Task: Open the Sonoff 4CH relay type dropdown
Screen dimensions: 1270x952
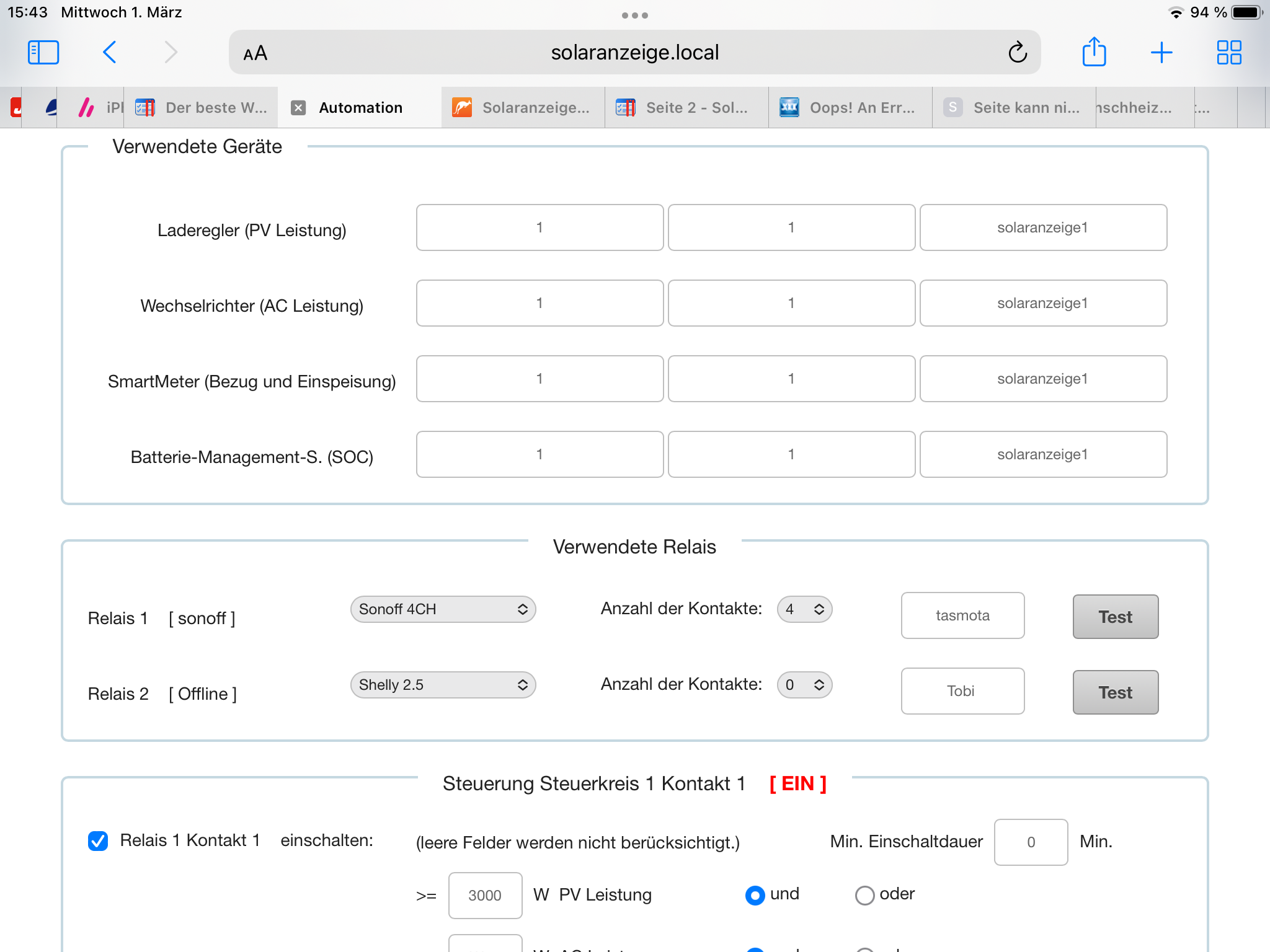Action: (x=443, y=609)
